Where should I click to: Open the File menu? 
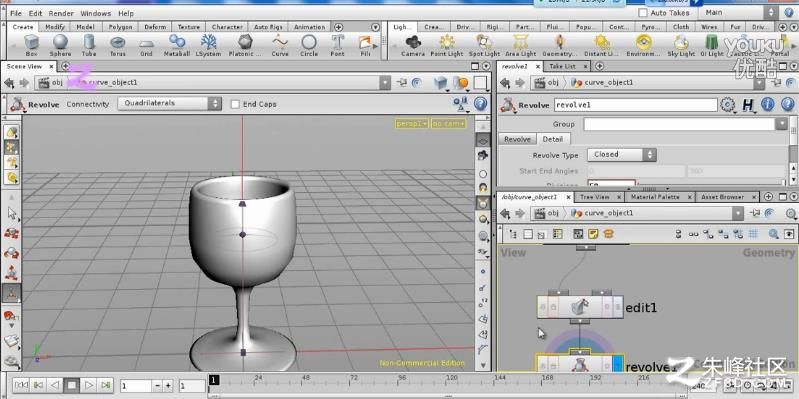pos(16,13)
